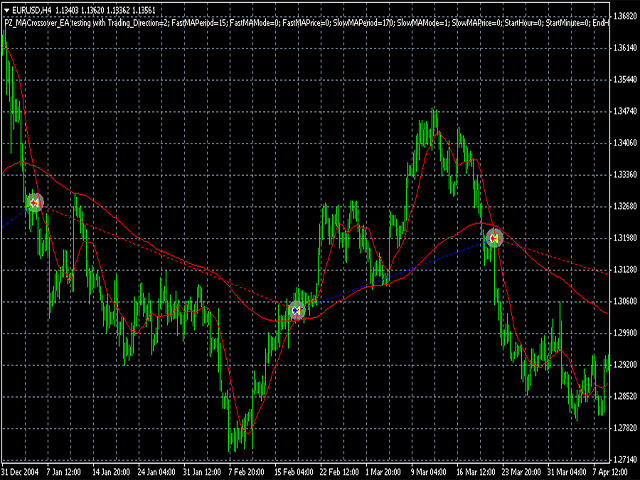Screen dimensions: 640x480
Task: Click the 1.29200 price axis label
Action: pos(625,364)
